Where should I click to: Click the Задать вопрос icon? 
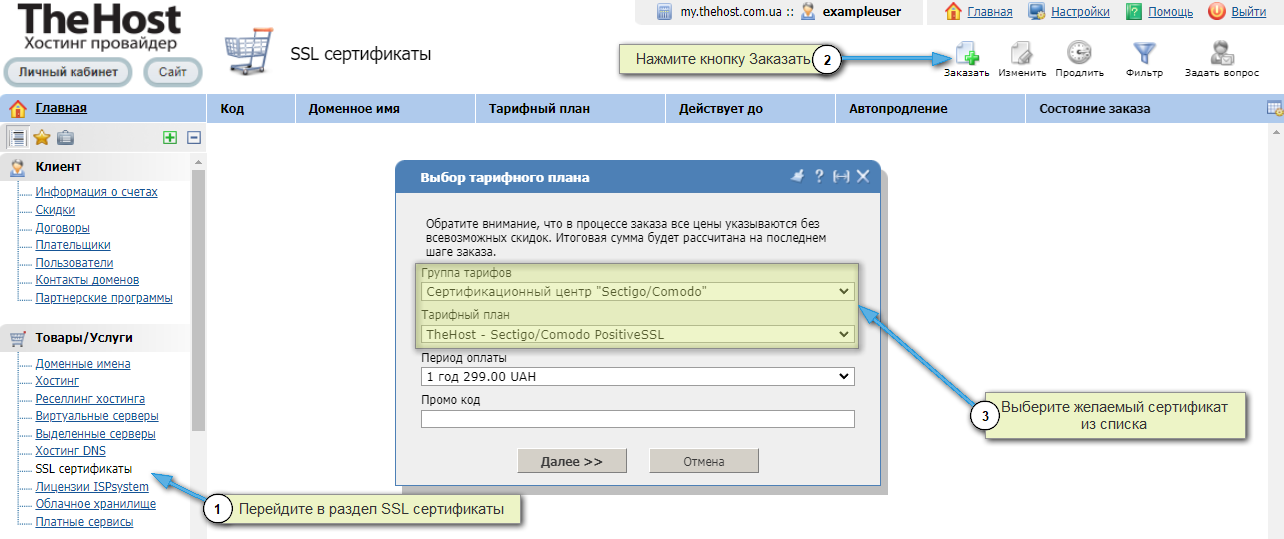point(1221,52)
